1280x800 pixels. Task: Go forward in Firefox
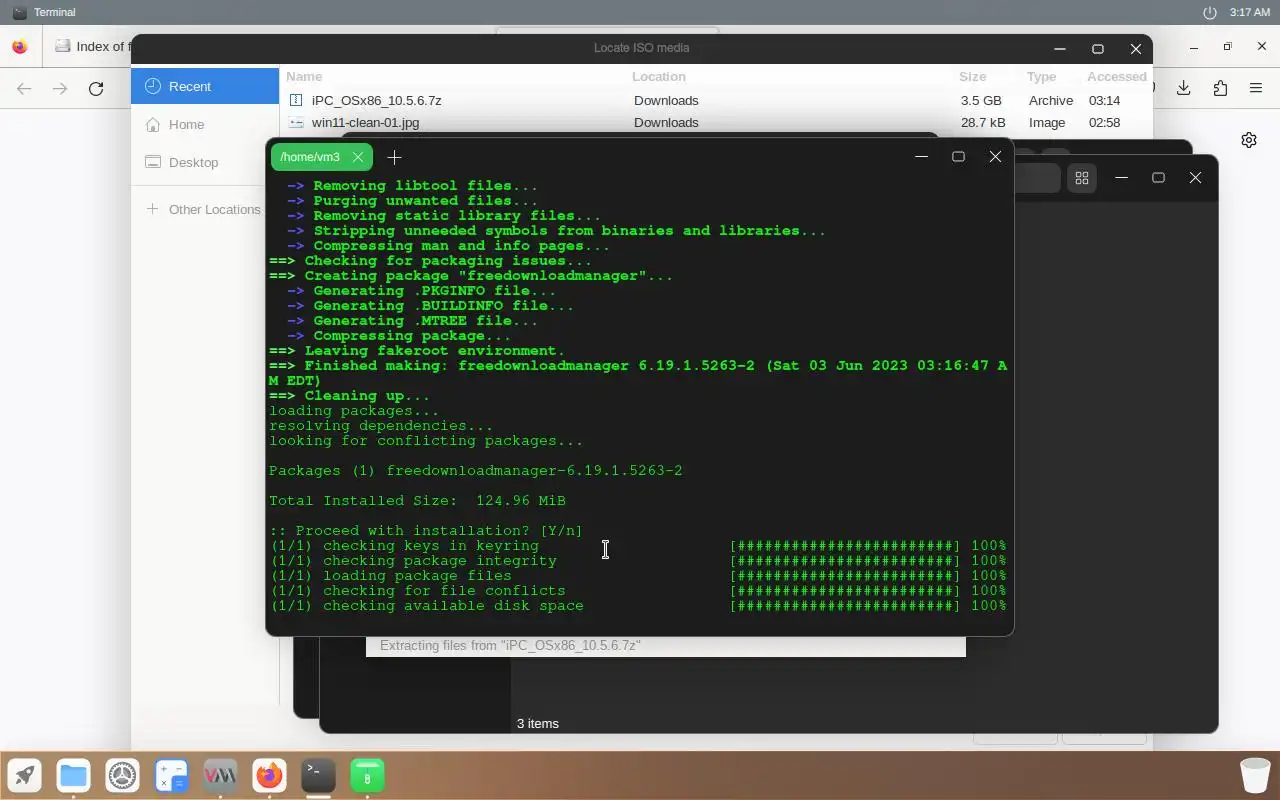pyautogui.click(x=60, y=88)
